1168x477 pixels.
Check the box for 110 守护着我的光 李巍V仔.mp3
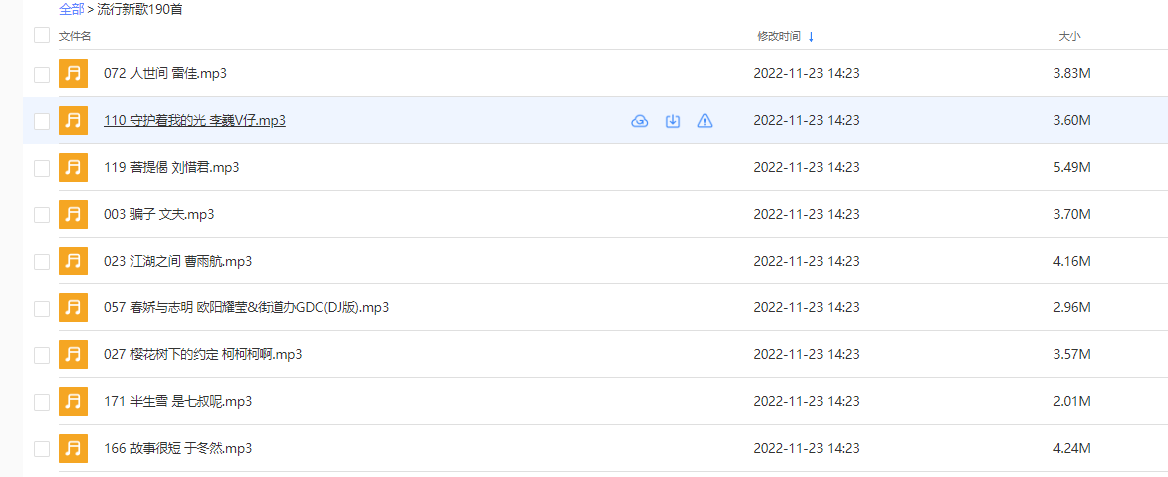42,121
